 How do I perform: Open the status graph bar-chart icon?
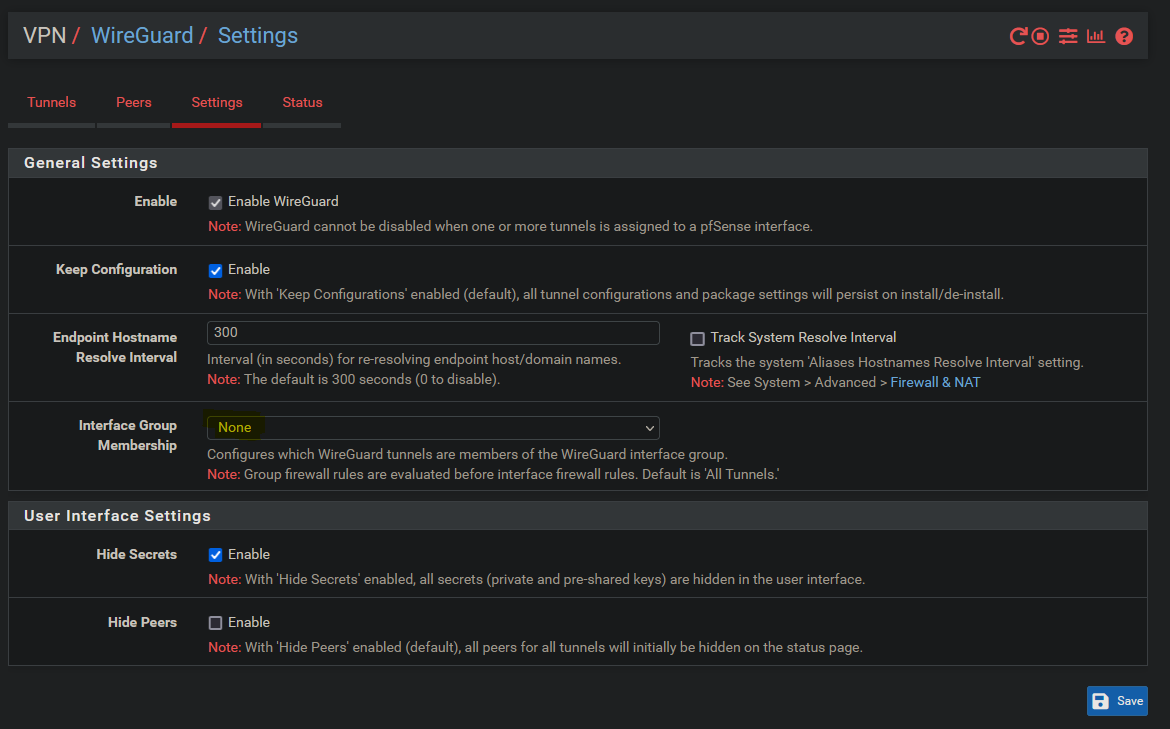click(1095, 36)
